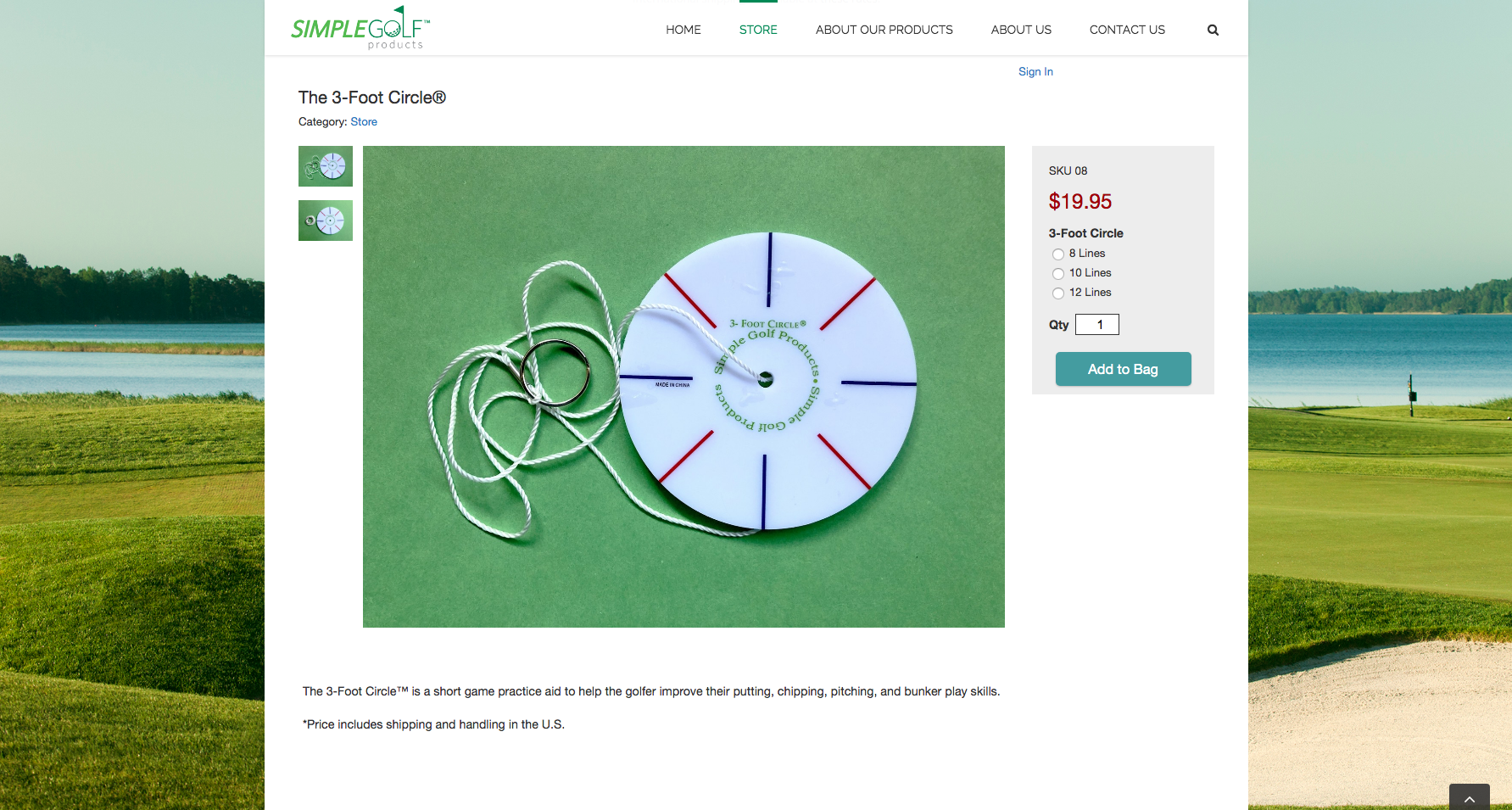Navigate to About Us
Image resolution: width=1512 pixels, height=810 pixels.
1021,30
